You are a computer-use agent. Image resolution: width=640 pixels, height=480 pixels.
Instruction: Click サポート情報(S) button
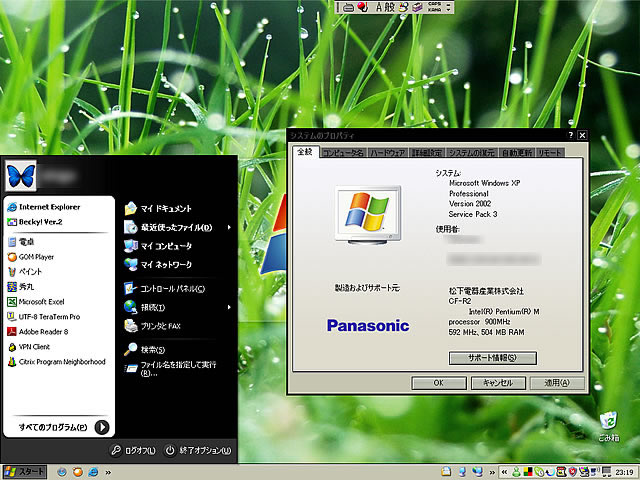[493, 358]
